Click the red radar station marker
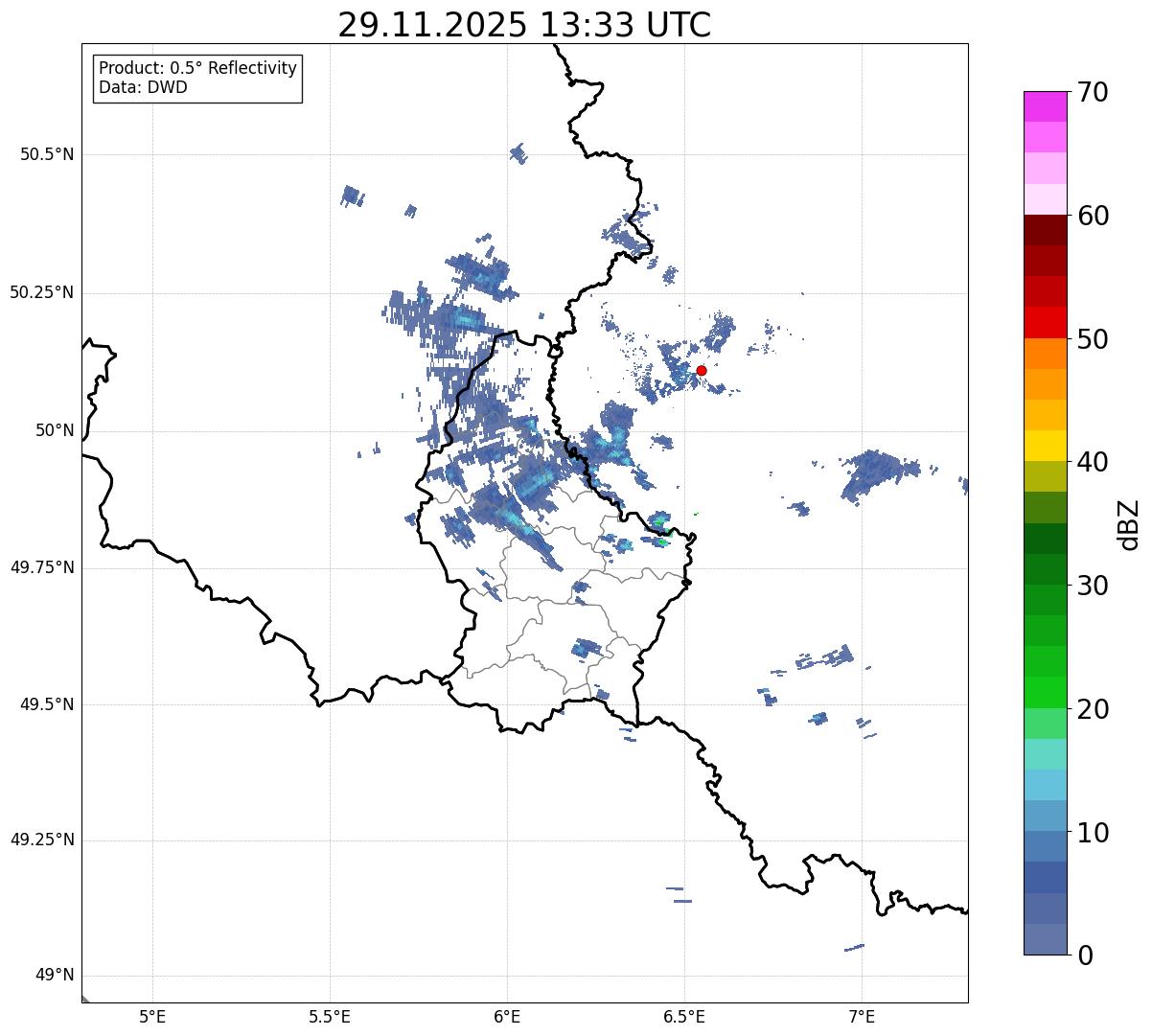This screenshot has height=1036, width=1152. pyautogui.click(x=702, y=370)
